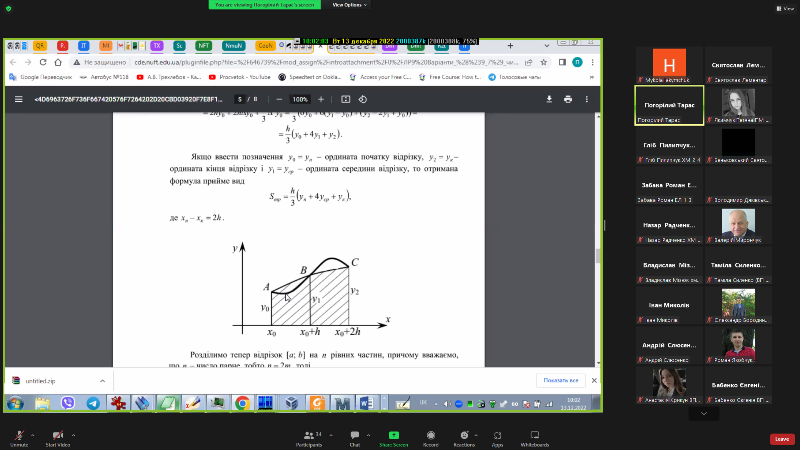This screenshot has height=450, width=800.
Task: Bookmark this page with the star icon
Action: click(544, 62)
